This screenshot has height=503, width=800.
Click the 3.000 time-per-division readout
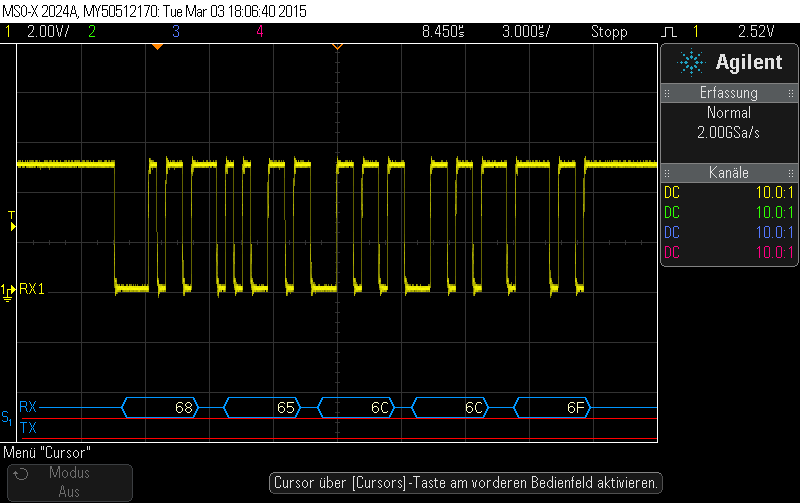click(x=526, y=32)
